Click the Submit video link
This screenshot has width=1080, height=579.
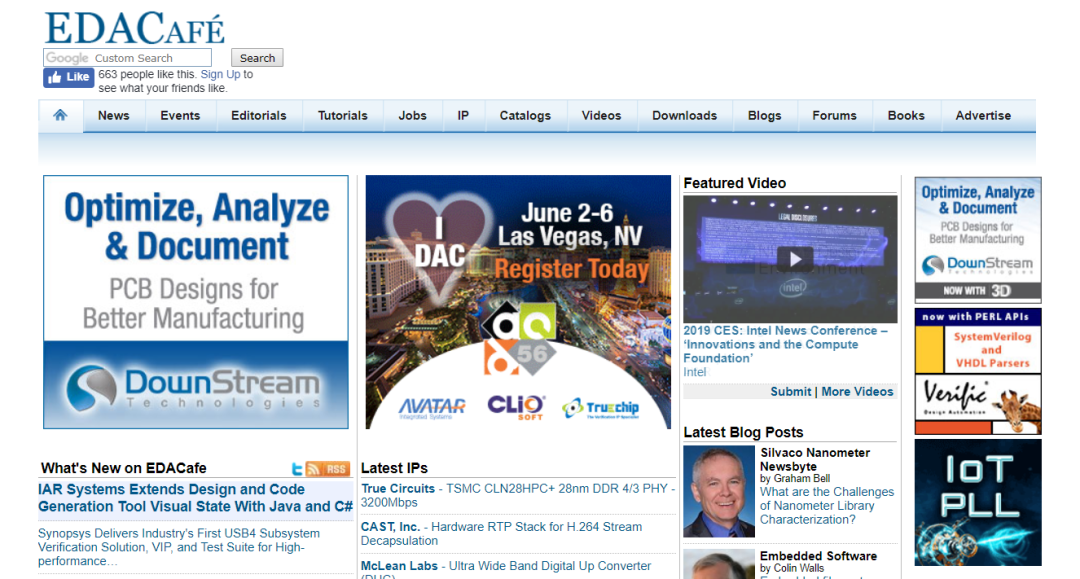point(791,392)
